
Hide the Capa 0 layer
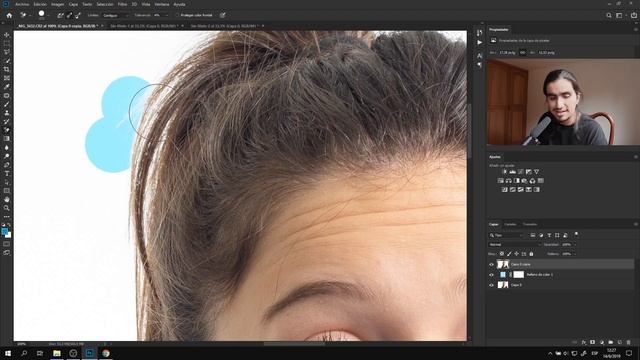(x=491, y=285)
